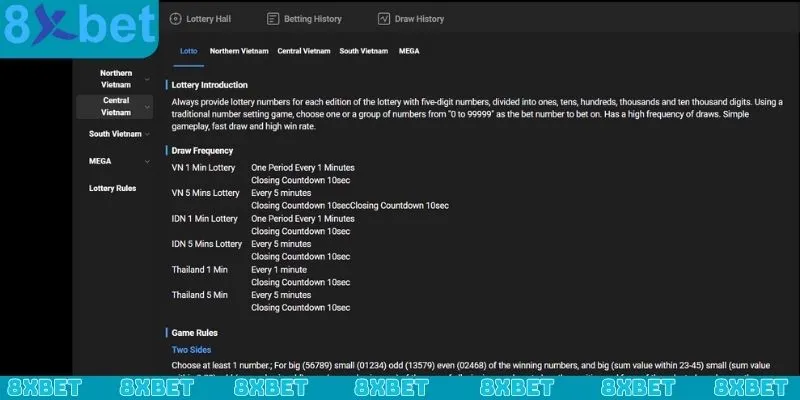Click the Betting History list icon

(273, 19)
